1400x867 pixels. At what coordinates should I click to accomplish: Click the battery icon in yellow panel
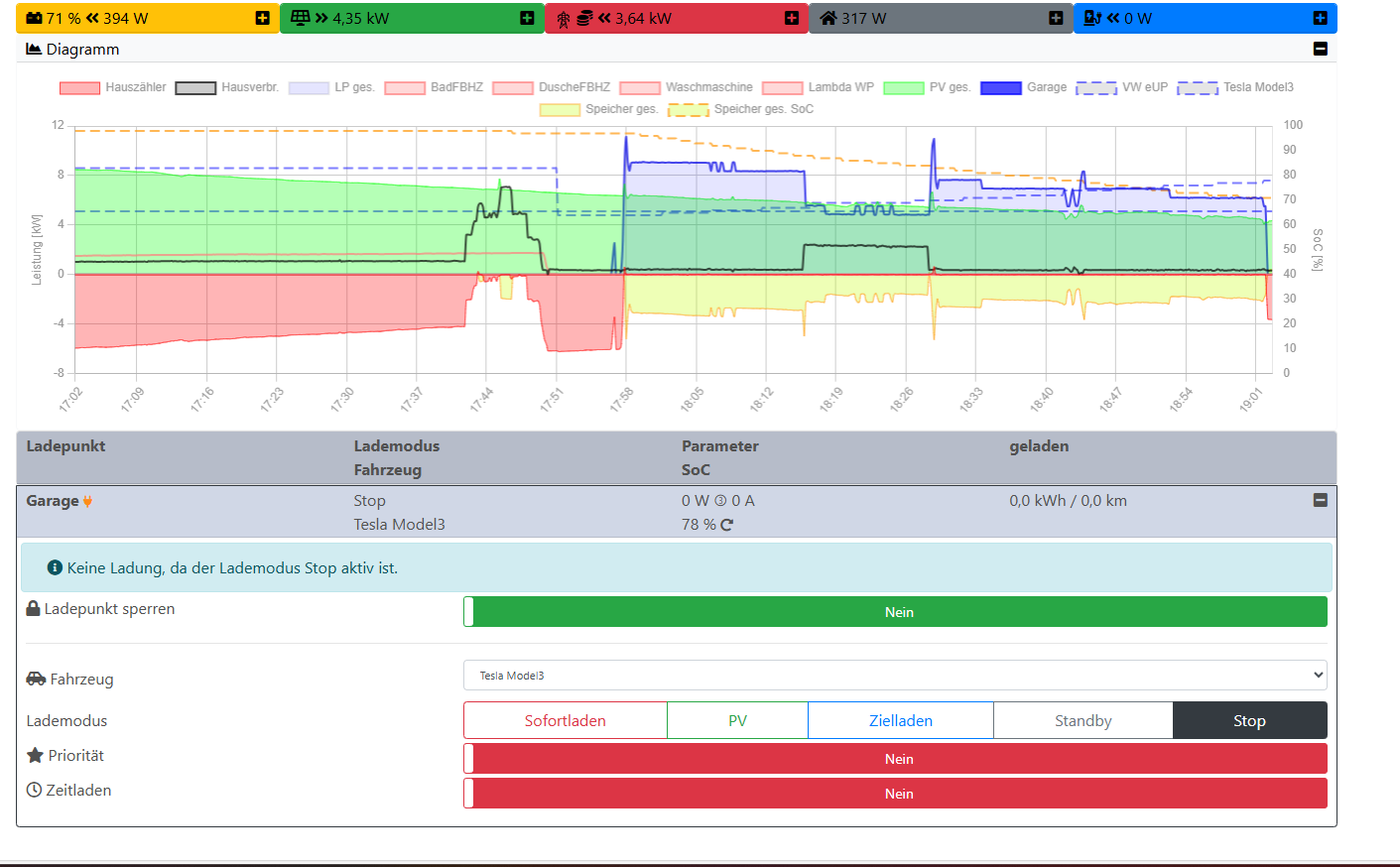click(x=35, y=18)
